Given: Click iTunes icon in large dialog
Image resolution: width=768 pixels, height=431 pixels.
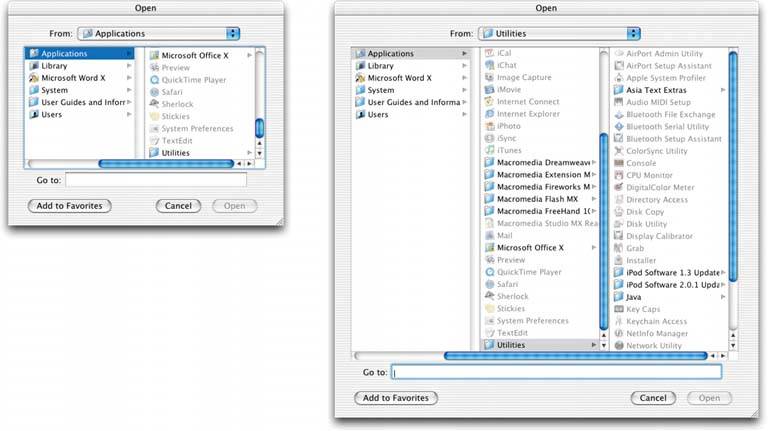Looking at the screenshot, I should tap(489, 150).
